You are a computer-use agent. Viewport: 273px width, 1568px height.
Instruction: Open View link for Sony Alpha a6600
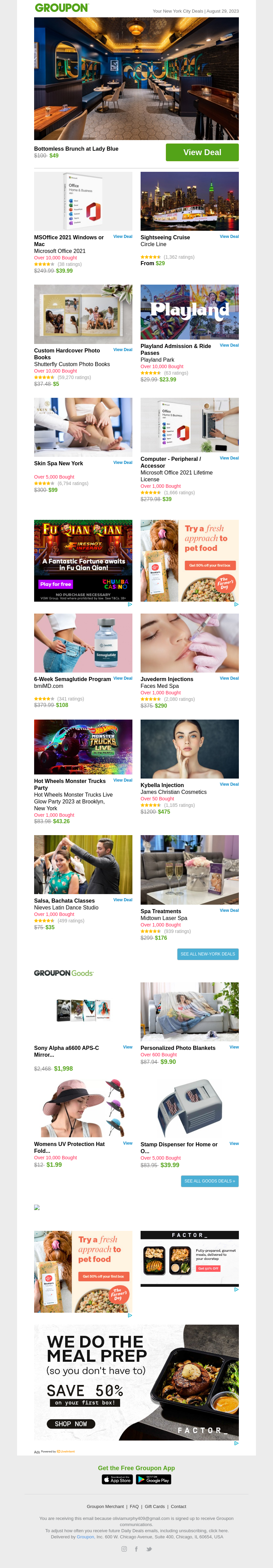(x=128, y=1047)
